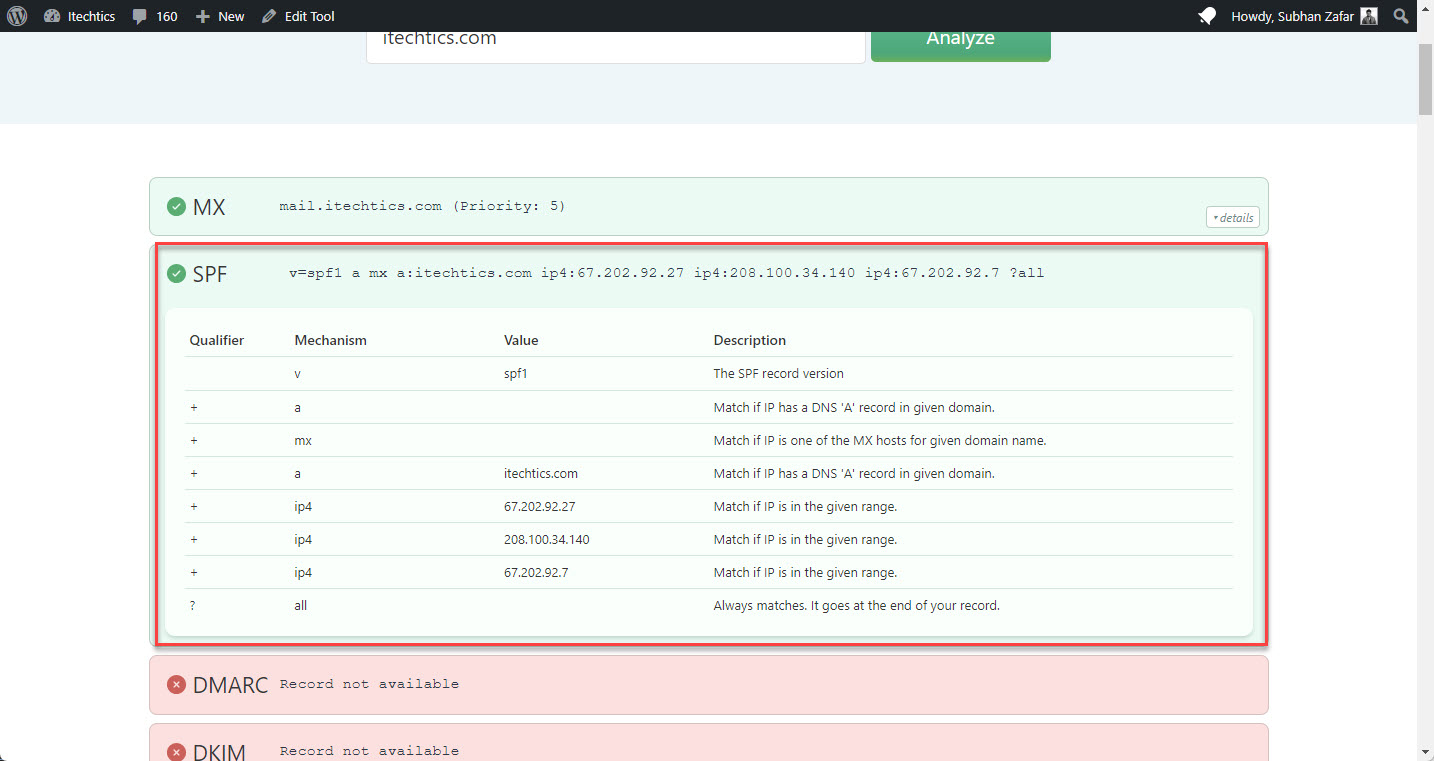Select Edit Tool in admin bar
Viewport: 1434px width, 761px height.
[x=298, y=16]
